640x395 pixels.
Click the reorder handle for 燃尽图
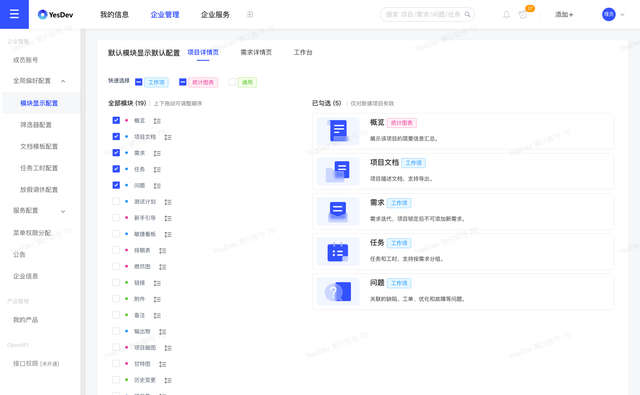162,267
